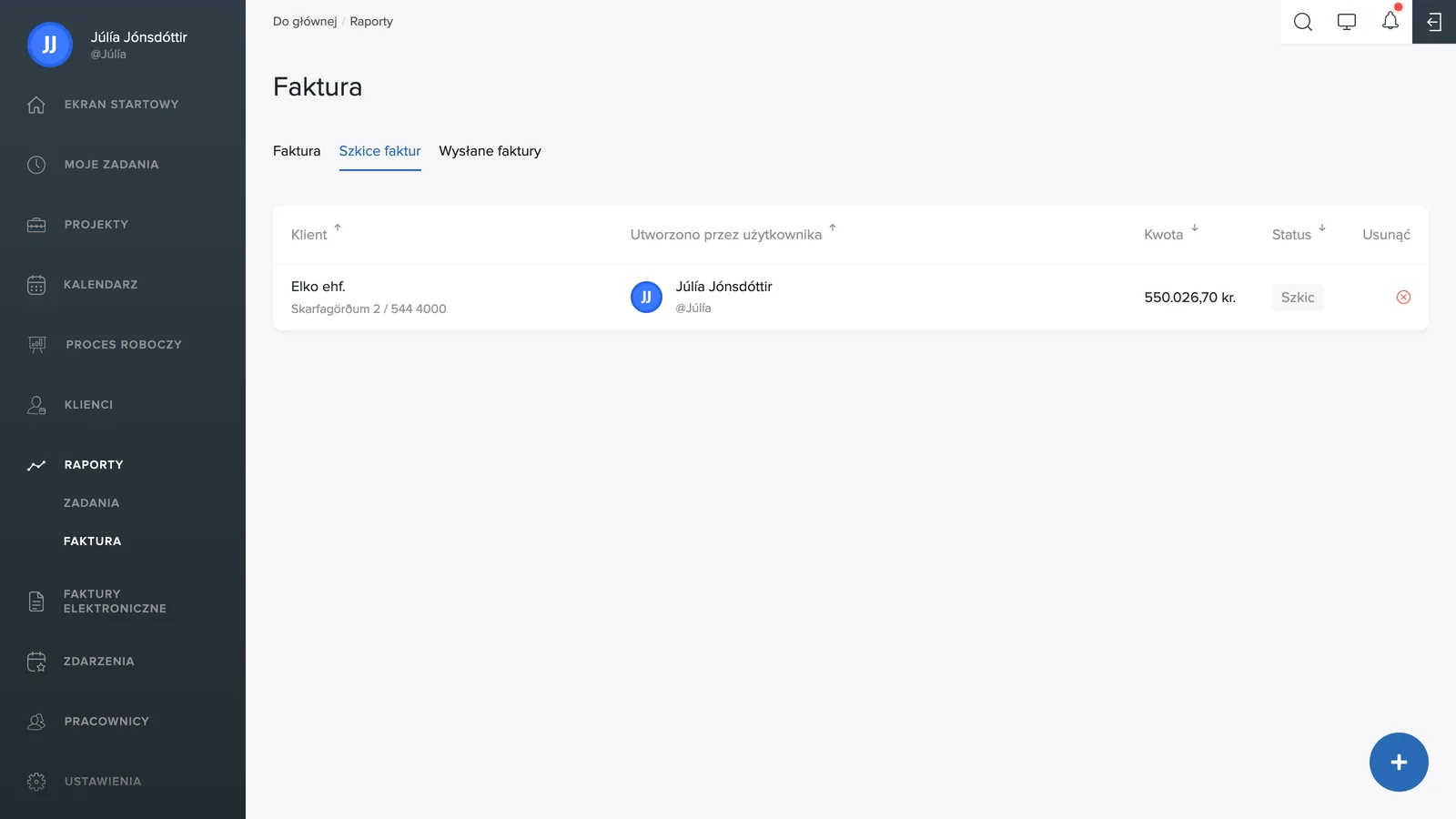Screen dimensions: 1456x819
Task: Click Raporty breadcrumb link
Action: [371, 22]
